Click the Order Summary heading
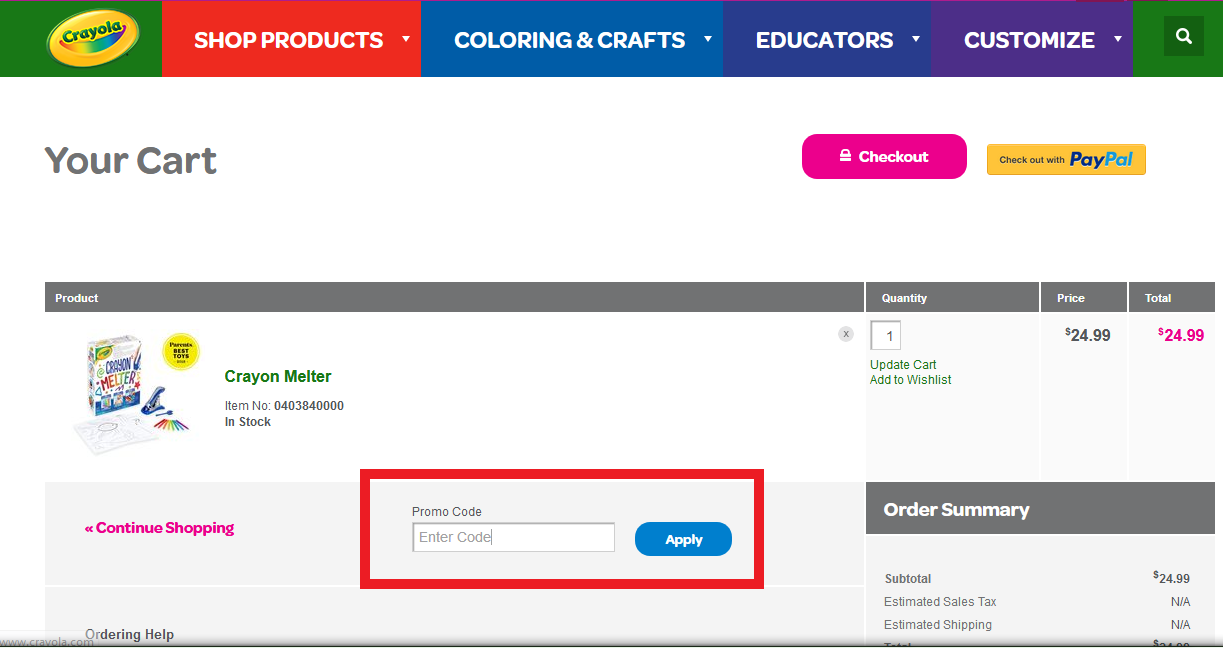The width and height of the screenshot is (1223, 648). tap(956, 510)
